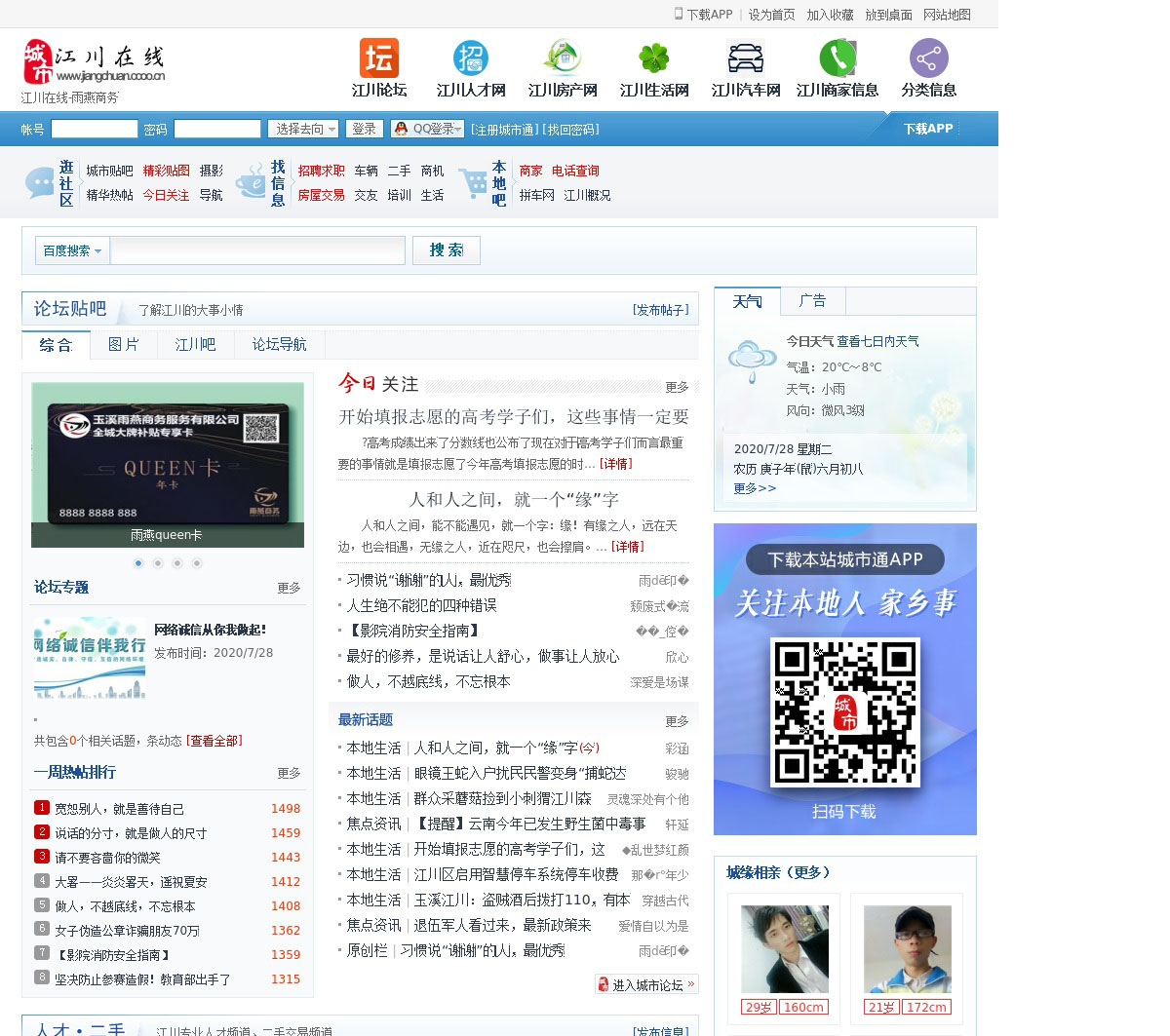This screenshot has width=1170, height=1036.
Task: Click the 江川商家信息 phone icon
Action: [837, 58]
